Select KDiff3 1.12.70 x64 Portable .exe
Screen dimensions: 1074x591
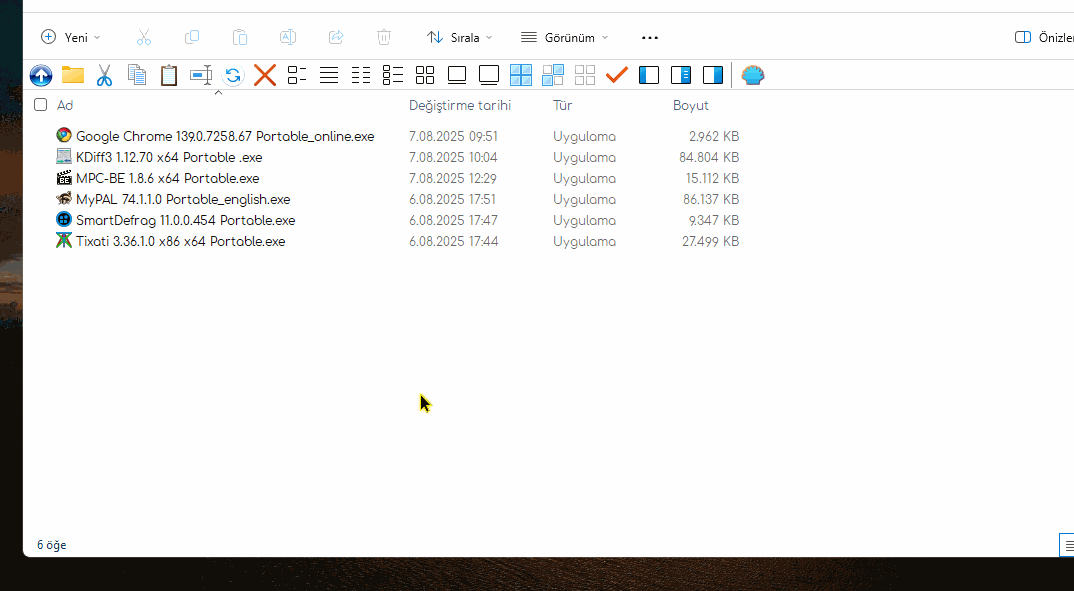169,158
